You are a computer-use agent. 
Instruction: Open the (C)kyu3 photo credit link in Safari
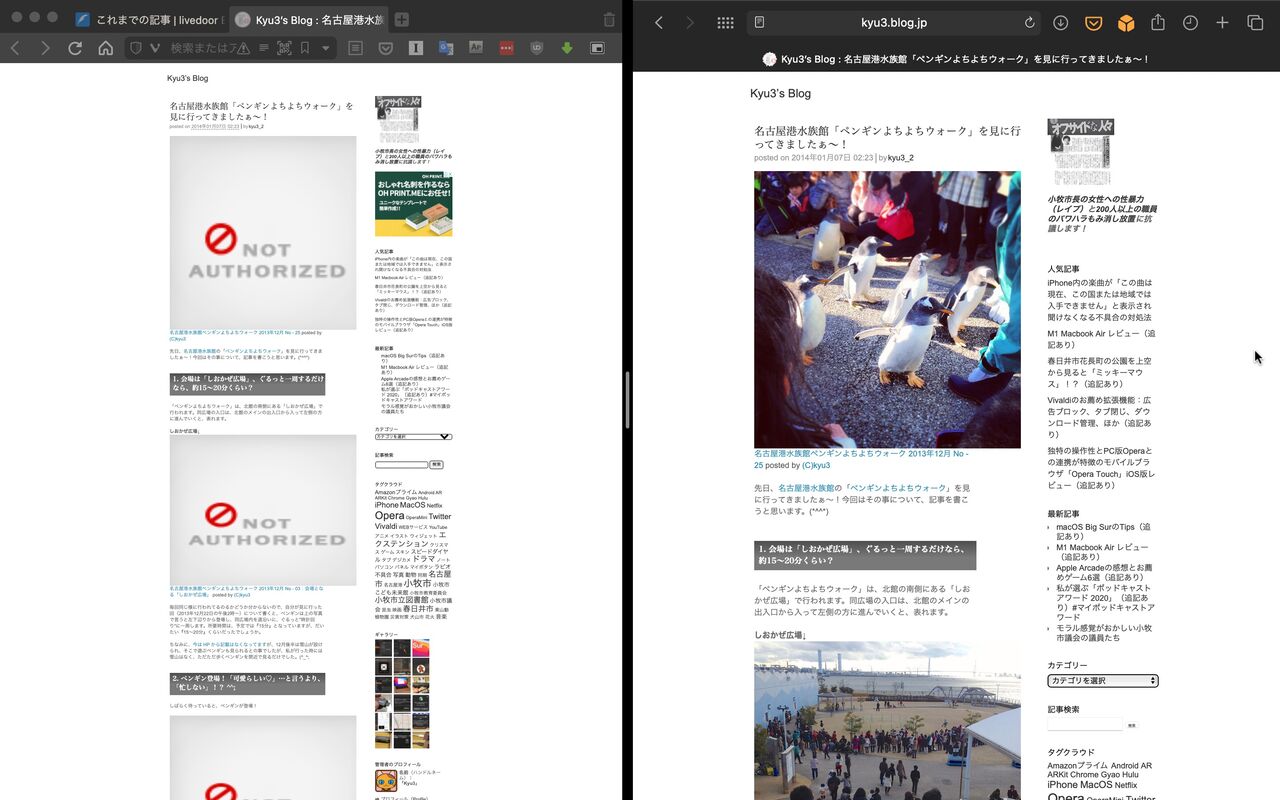816,465
